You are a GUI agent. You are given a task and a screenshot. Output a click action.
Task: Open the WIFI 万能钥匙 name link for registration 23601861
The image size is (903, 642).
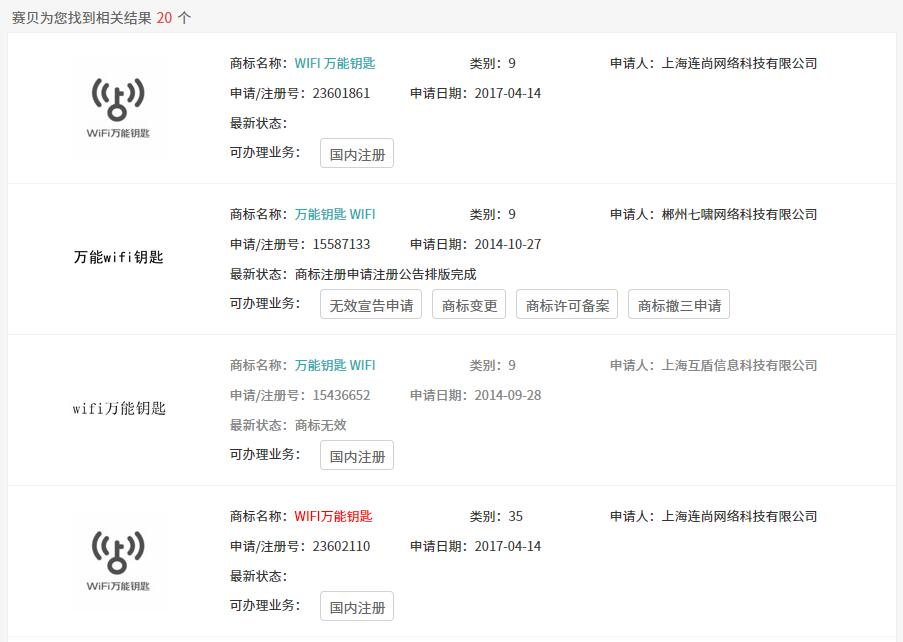click(335, 63)
